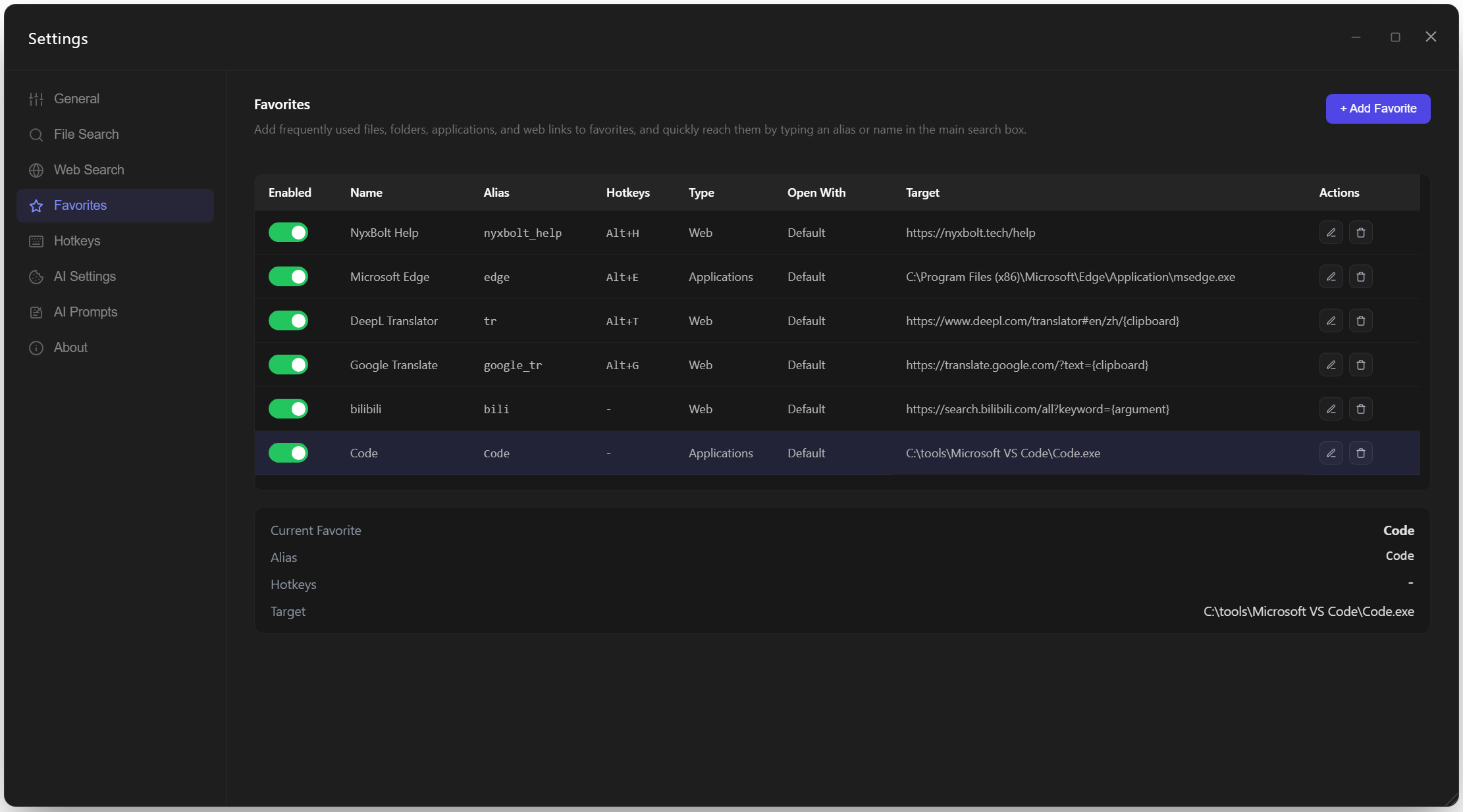Switch to AI Settings

[x=115, y=276]
